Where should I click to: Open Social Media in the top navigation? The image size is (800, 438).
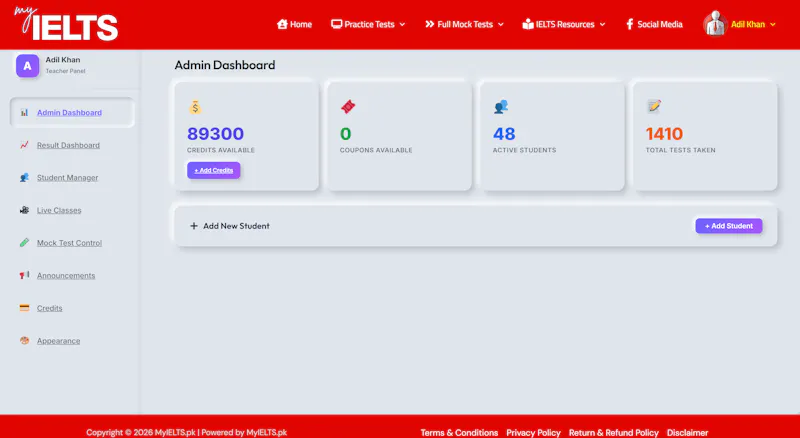[660, 24]
